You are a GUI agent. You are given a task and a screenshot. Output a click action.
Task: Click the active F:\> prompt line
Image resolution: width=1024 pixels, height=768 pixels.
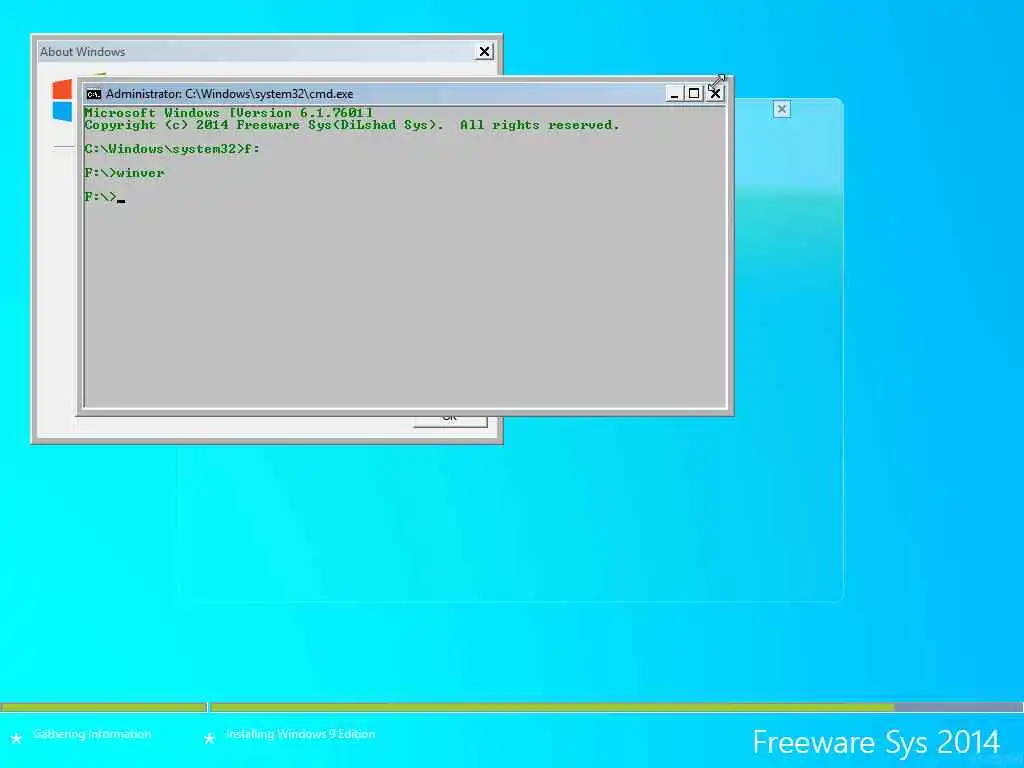[x=104, y=197]
